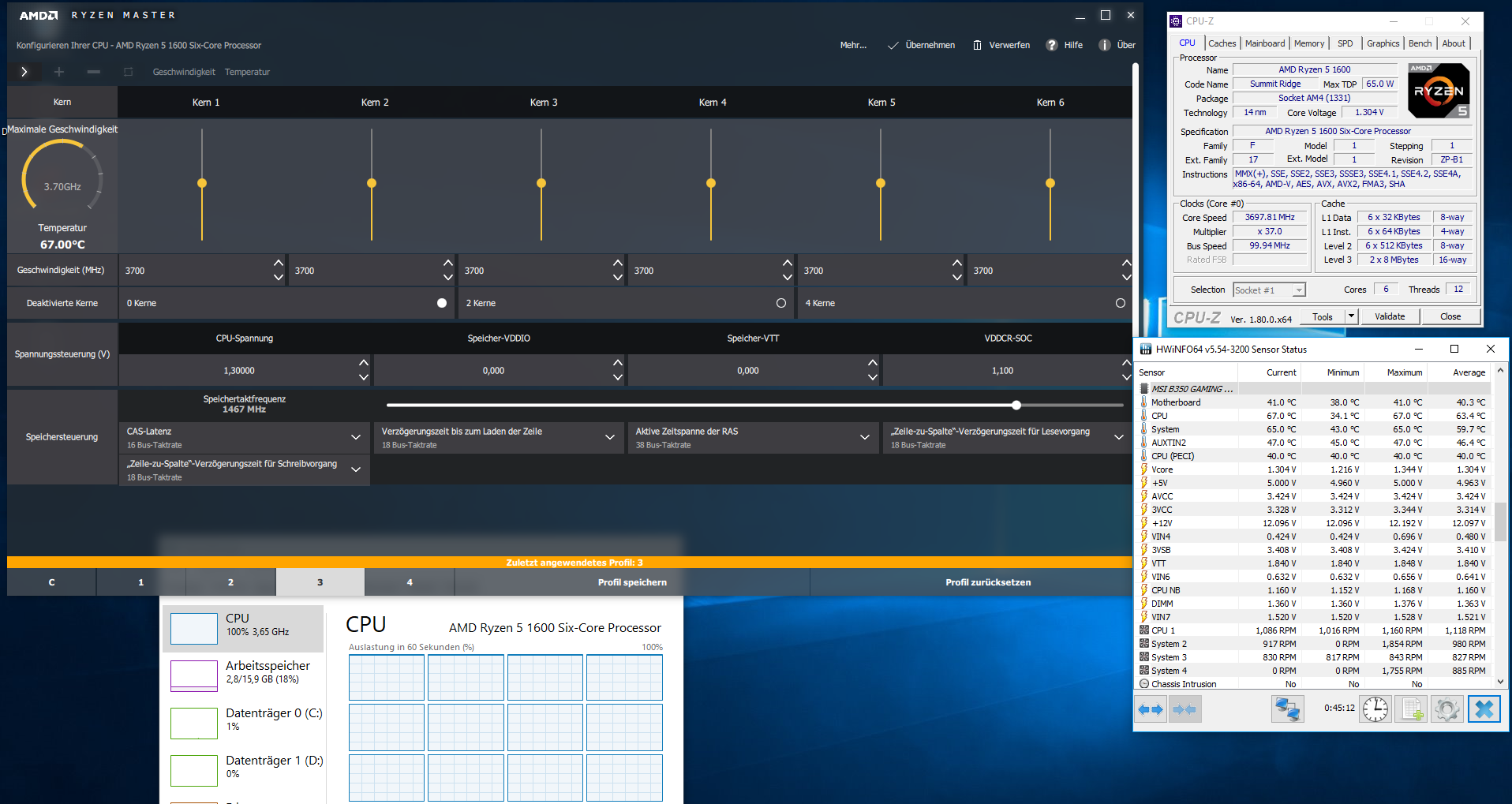Open the Tools dropdown arrow in CPU-Z
This screenshot has width=1512, height=804.
point(1351,316)
